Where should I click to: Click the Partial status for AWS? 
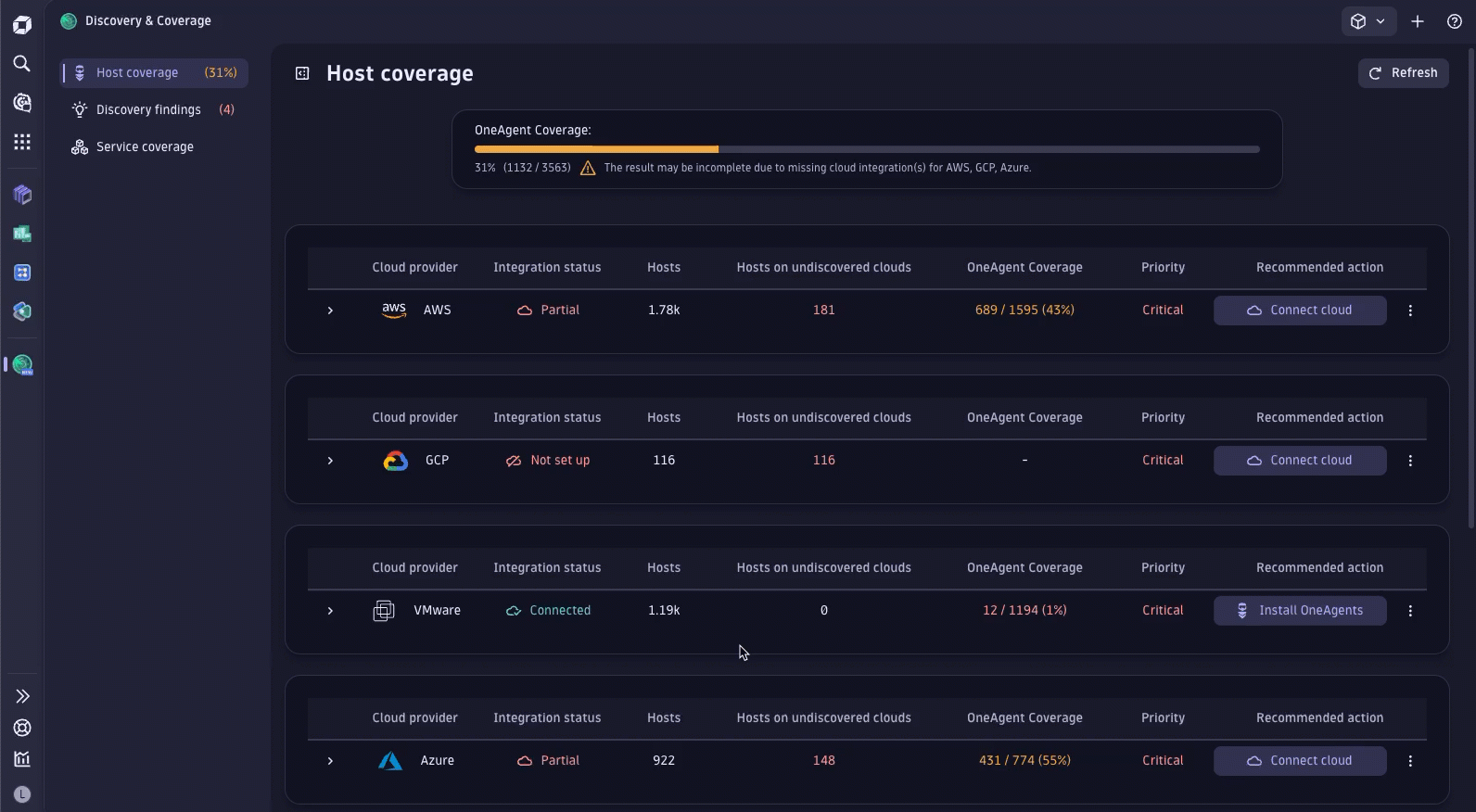(548, 311)
